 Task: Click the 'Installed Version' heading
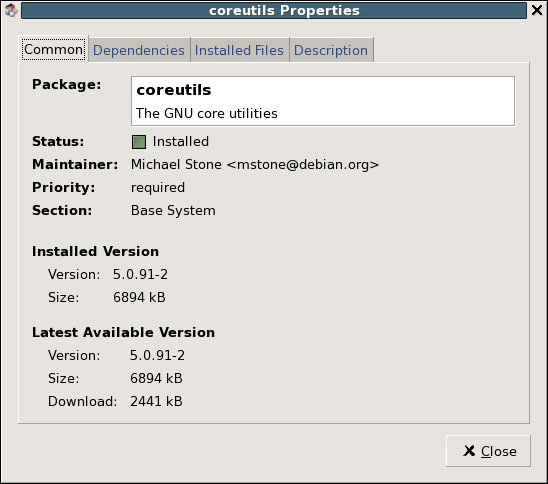95,251
